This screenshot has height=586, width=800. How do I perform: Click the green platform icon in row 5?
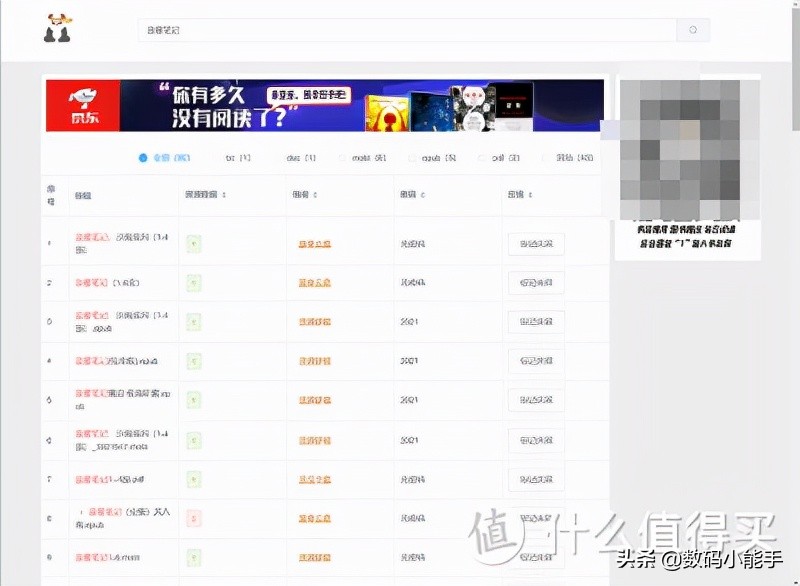(x=193, y=400)
